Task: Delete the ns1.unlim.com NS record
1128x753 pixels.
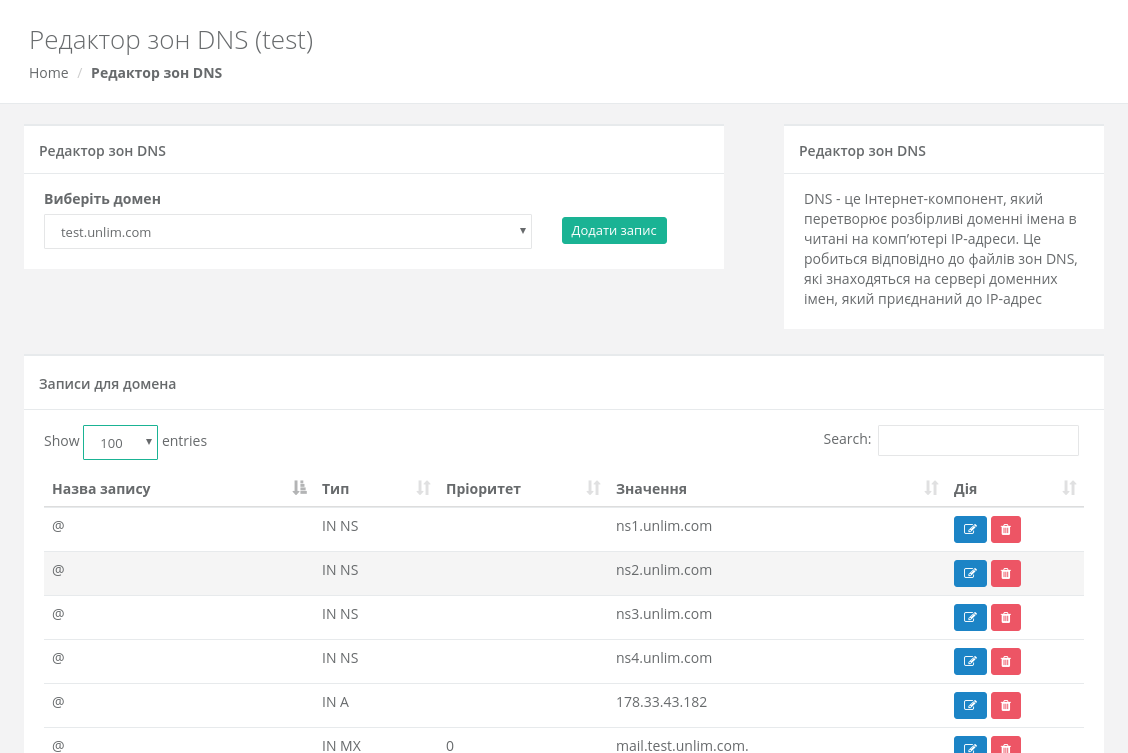Action: pyautogui.click(x=1005, y=530)
